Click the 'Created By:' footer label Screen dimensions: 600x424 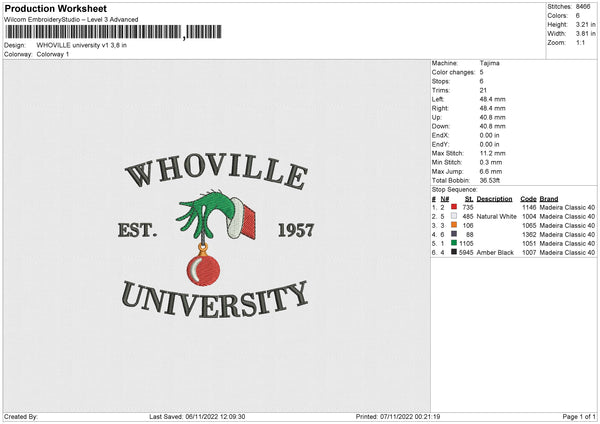pyautogui.click(x=21, y=417)
